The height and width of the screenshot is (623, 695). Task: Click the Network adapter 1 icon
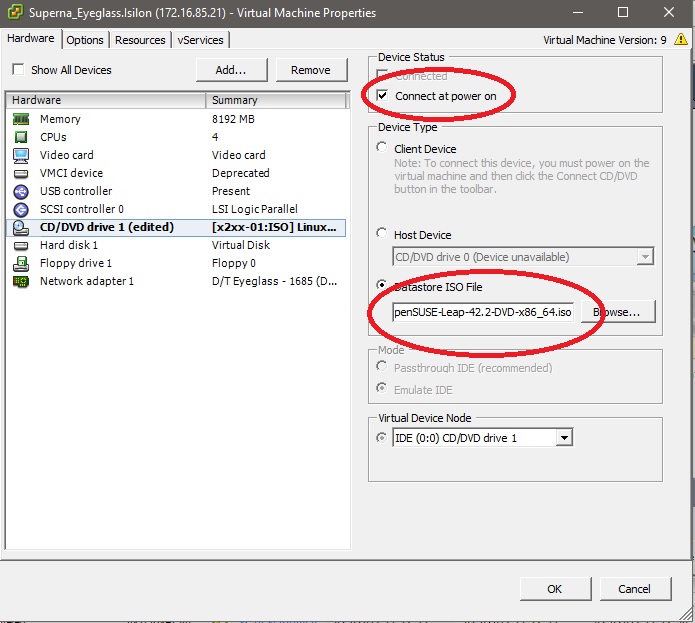tap(21, 281)
